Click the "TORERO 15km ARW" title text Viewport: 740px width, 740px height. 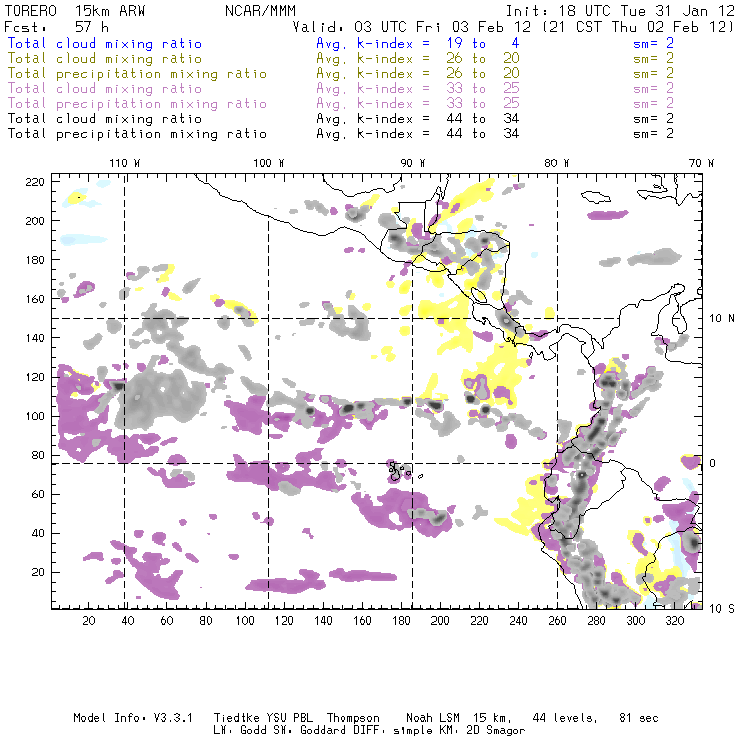coord(75,11)
